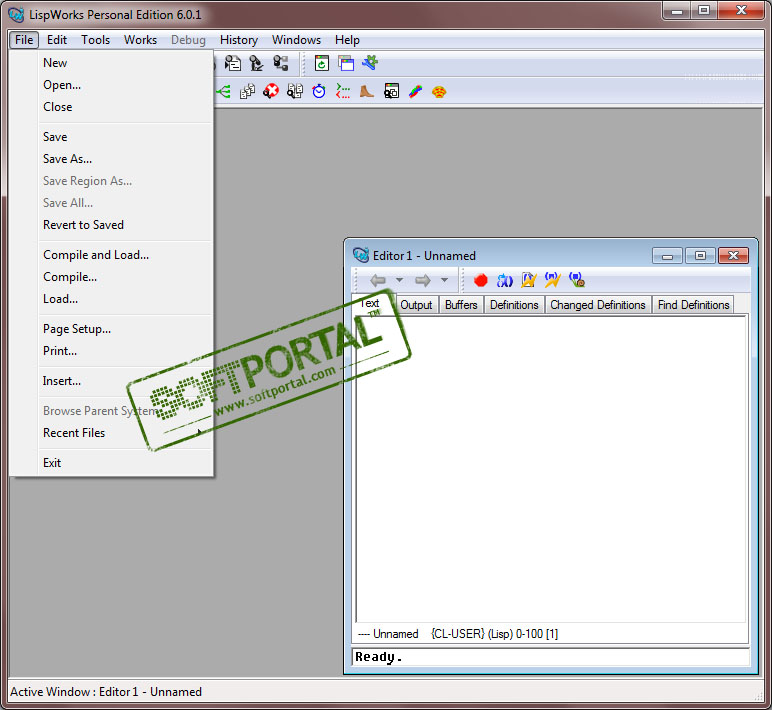Choose Open... from the File menu
The height and width of the screenshot is (710, 772).
[x=125, y=85]
